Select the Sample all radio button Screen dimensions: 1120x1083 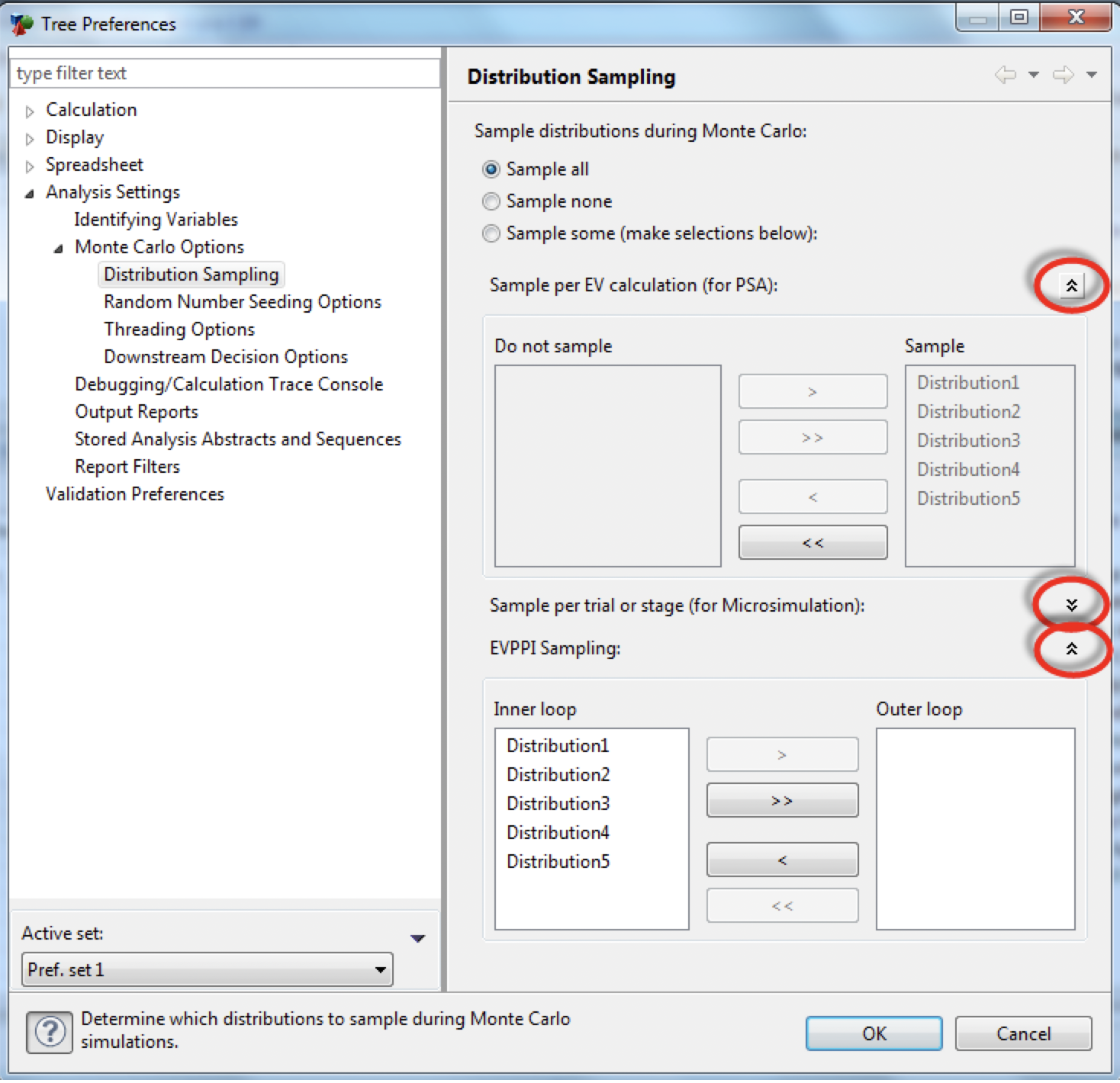click(x=491, y=169)
